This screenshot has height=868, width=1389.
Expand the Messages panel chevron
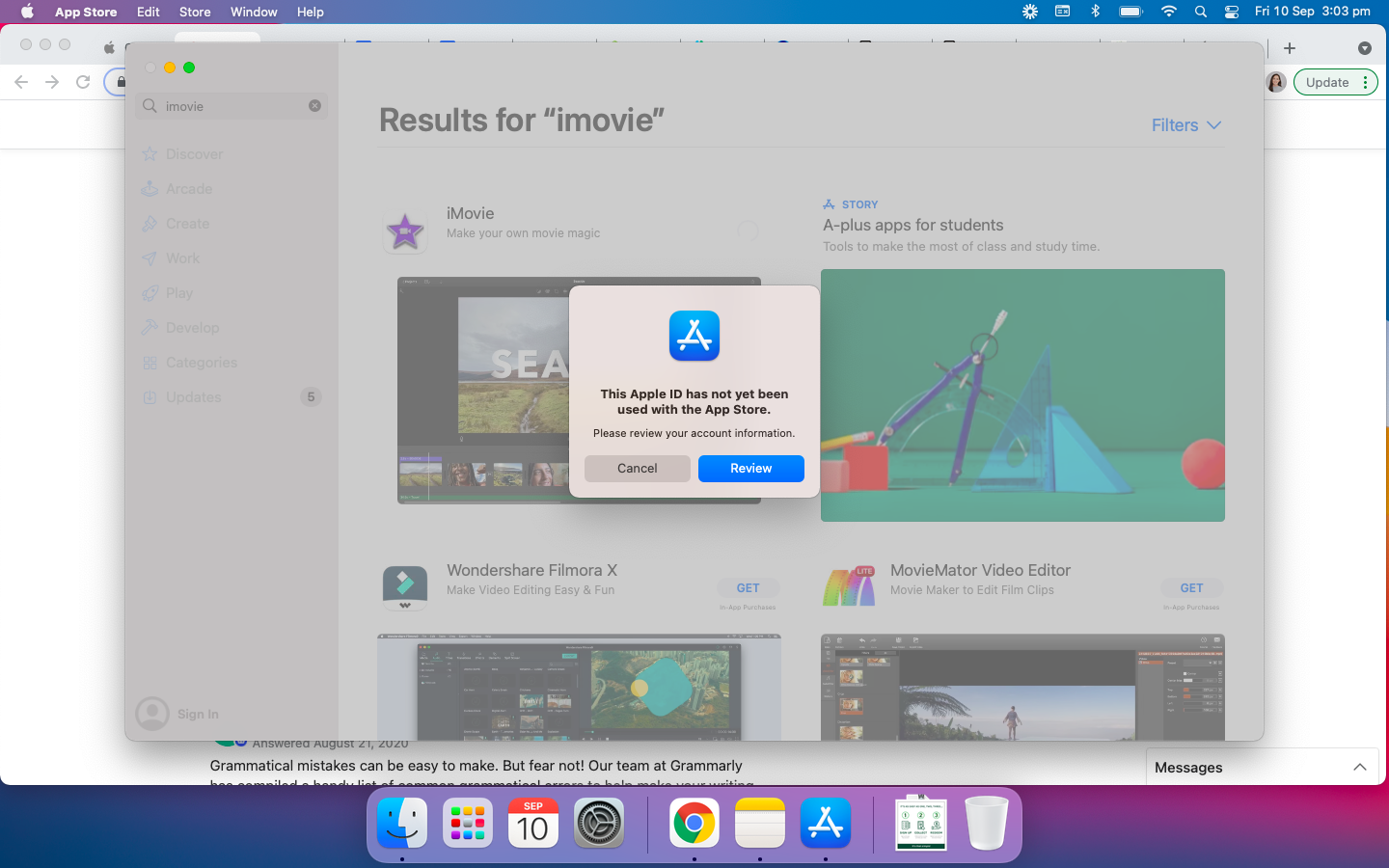click(1360, 768)
